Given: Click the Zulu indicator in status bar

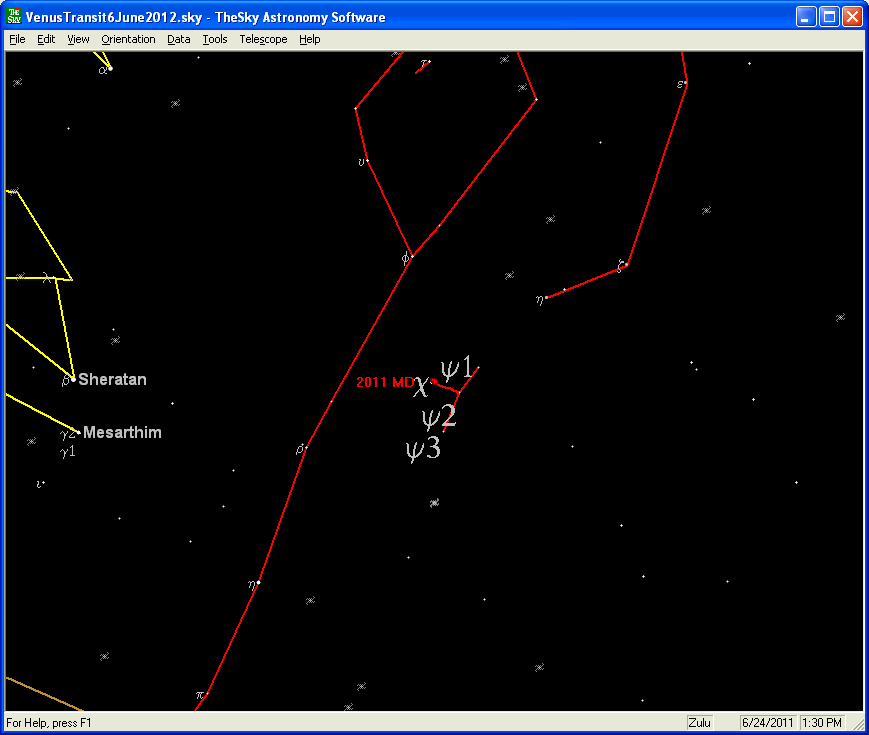Looking at the screenshot, I should 702,722.
